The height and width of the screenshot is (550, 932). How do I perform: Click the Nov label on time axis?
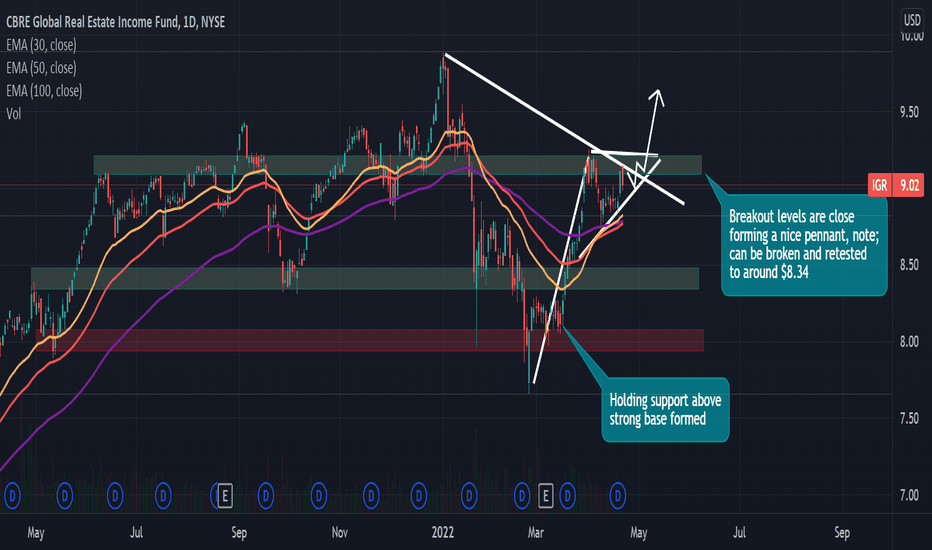[x=339, y=532]
